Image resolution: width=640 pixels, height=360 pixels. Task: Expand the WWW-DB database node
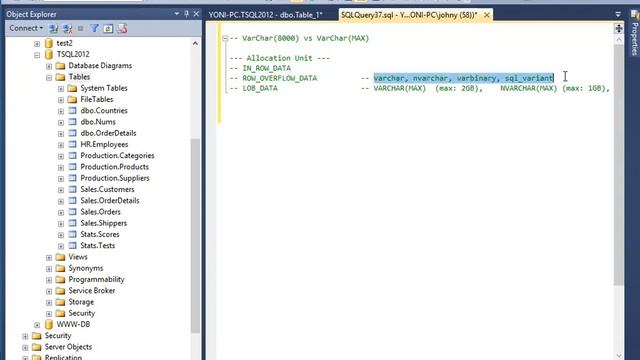coord(37,325)
